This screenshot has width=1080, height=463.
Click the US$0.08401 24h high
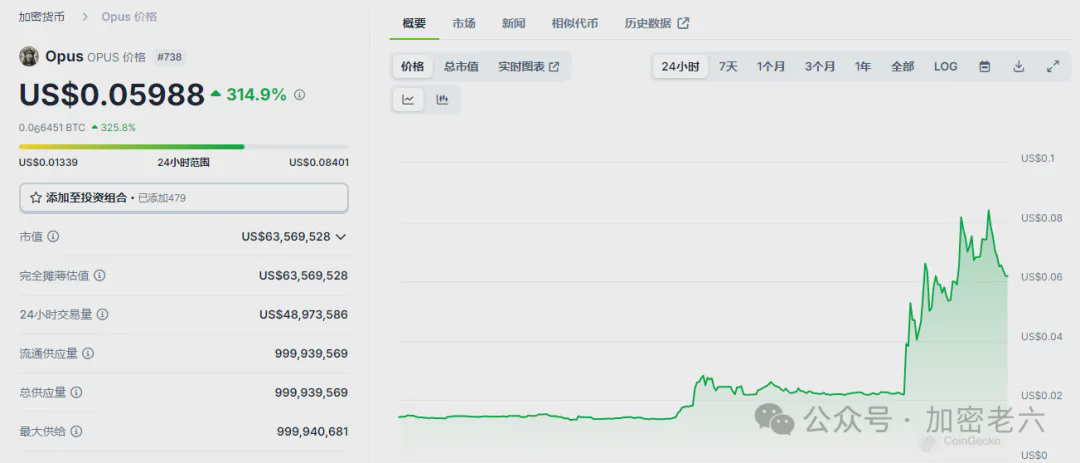pyautogui.click(x=318, y=163)
